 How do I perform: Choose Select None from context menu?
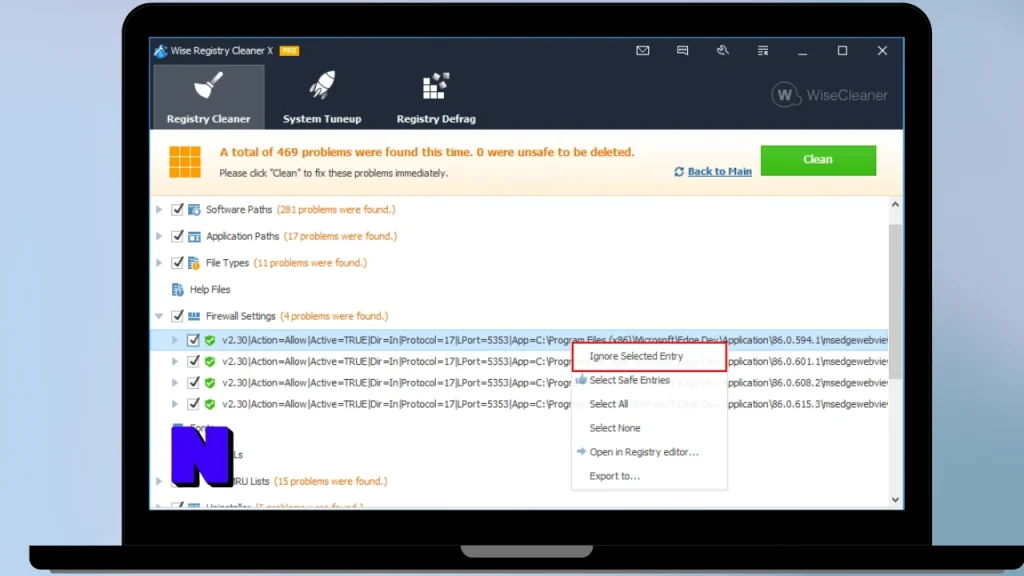coord(649,428)
